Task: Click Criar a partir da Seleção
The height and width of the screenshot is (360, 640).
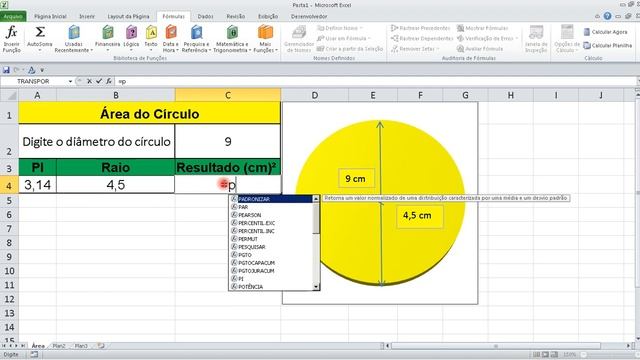Action: click(350, 49)
